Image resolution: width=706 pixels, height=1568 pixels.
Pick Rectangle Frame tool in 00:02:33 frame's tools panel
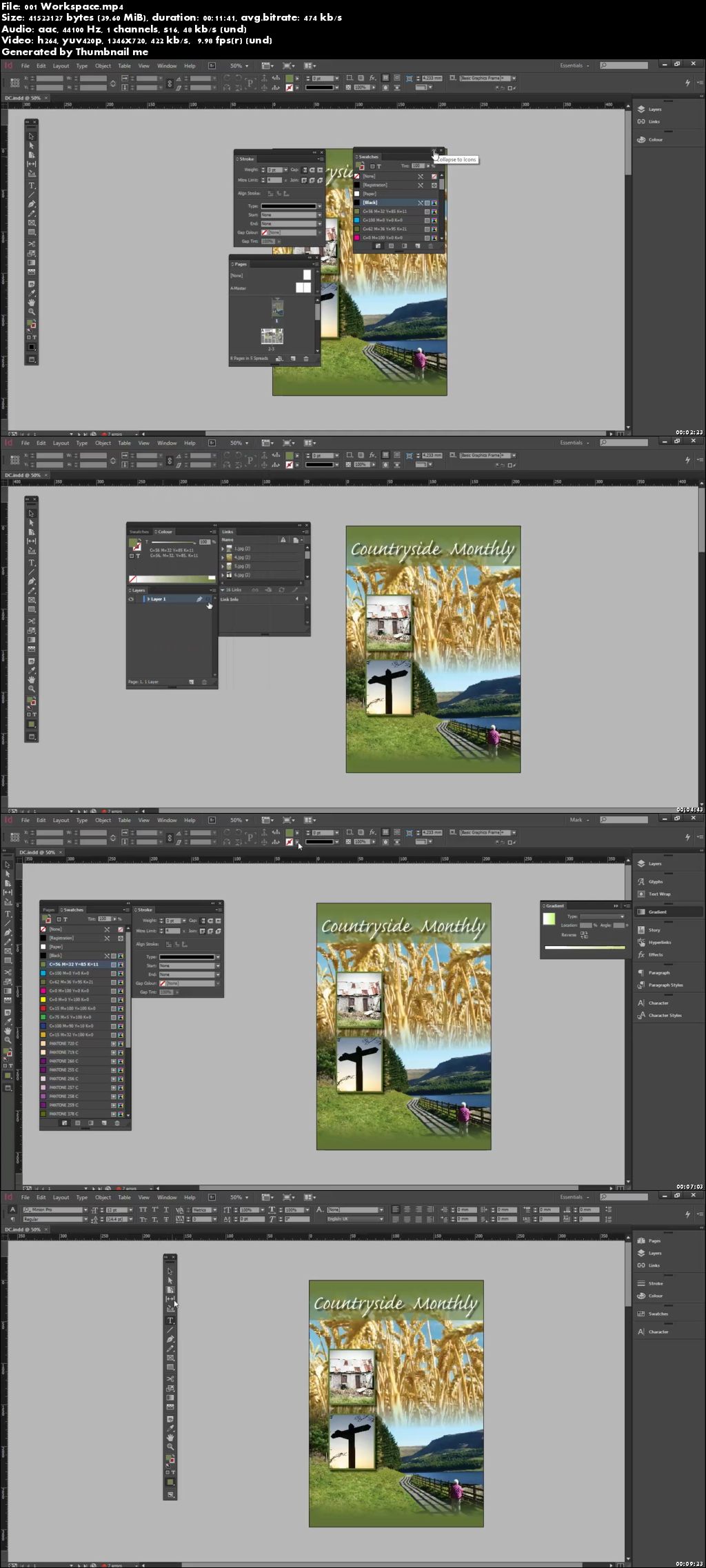[31, 223]
